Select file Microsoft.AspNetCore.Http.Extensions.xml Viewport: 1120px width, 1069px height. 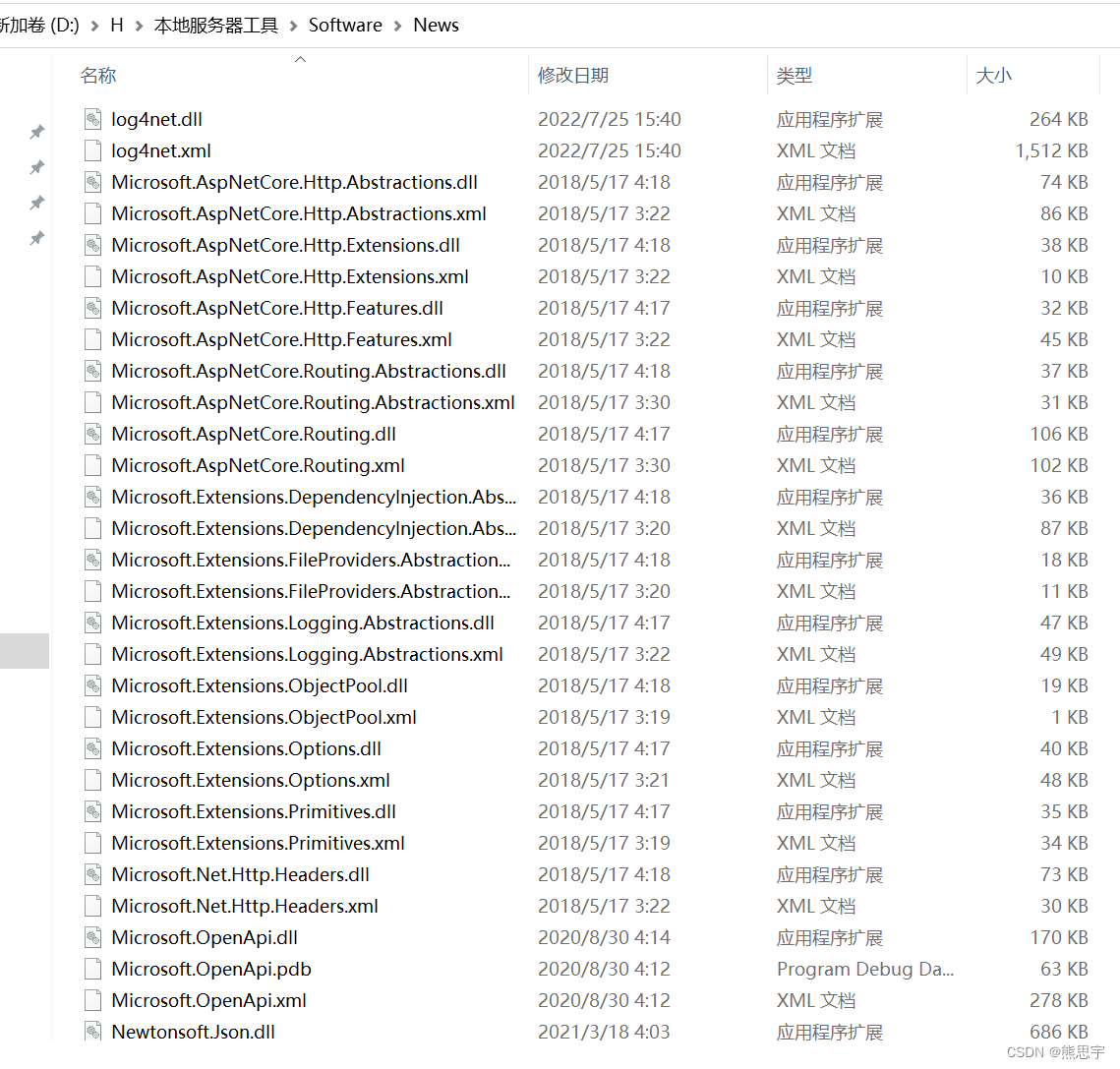pyautogui.click(x=290, y=276)
